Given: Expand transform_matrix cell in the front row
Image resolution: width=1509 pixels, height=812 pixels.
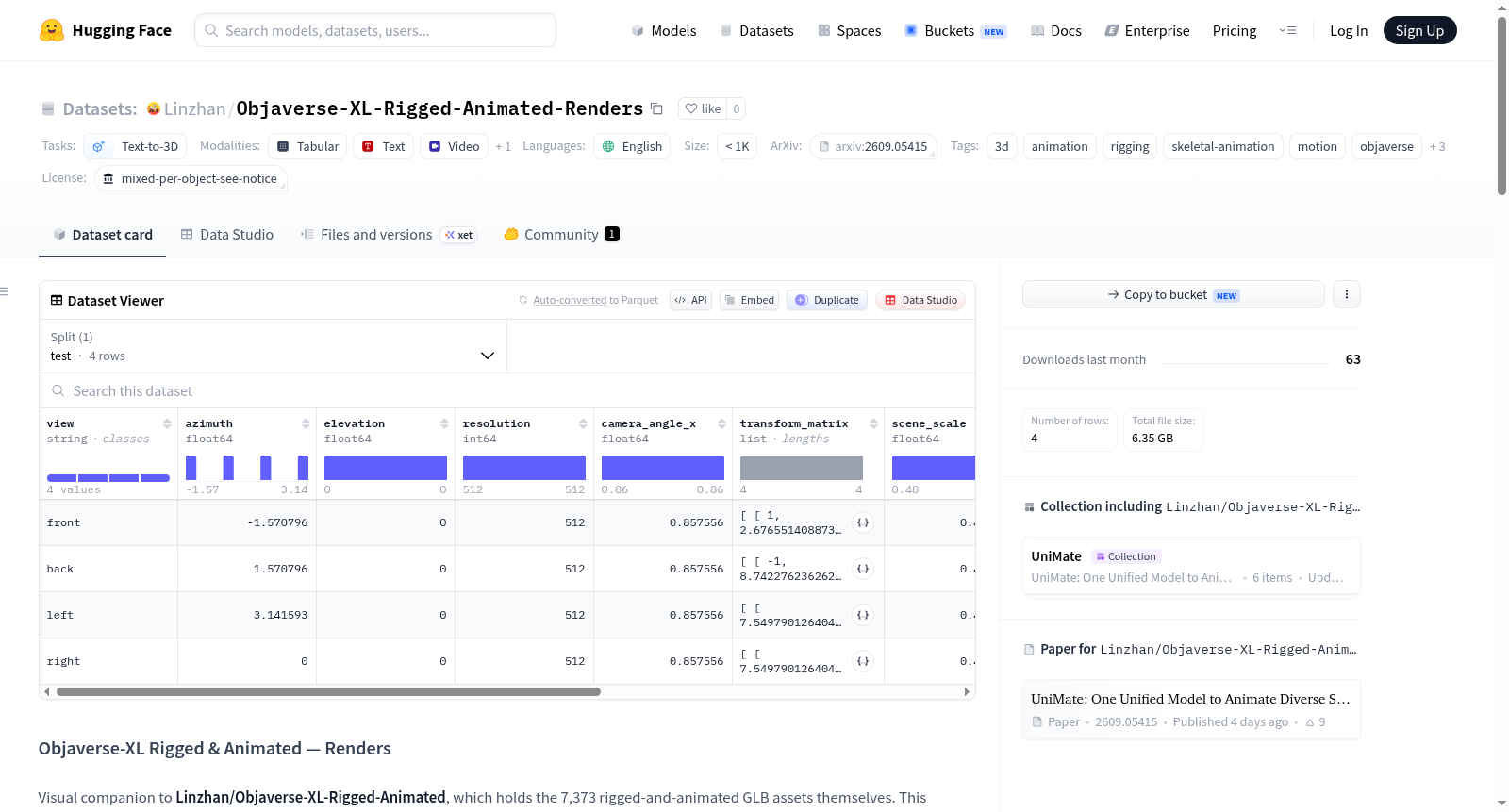Looking at the screenshot, I should pyautogui.click(x=862, y=522).
